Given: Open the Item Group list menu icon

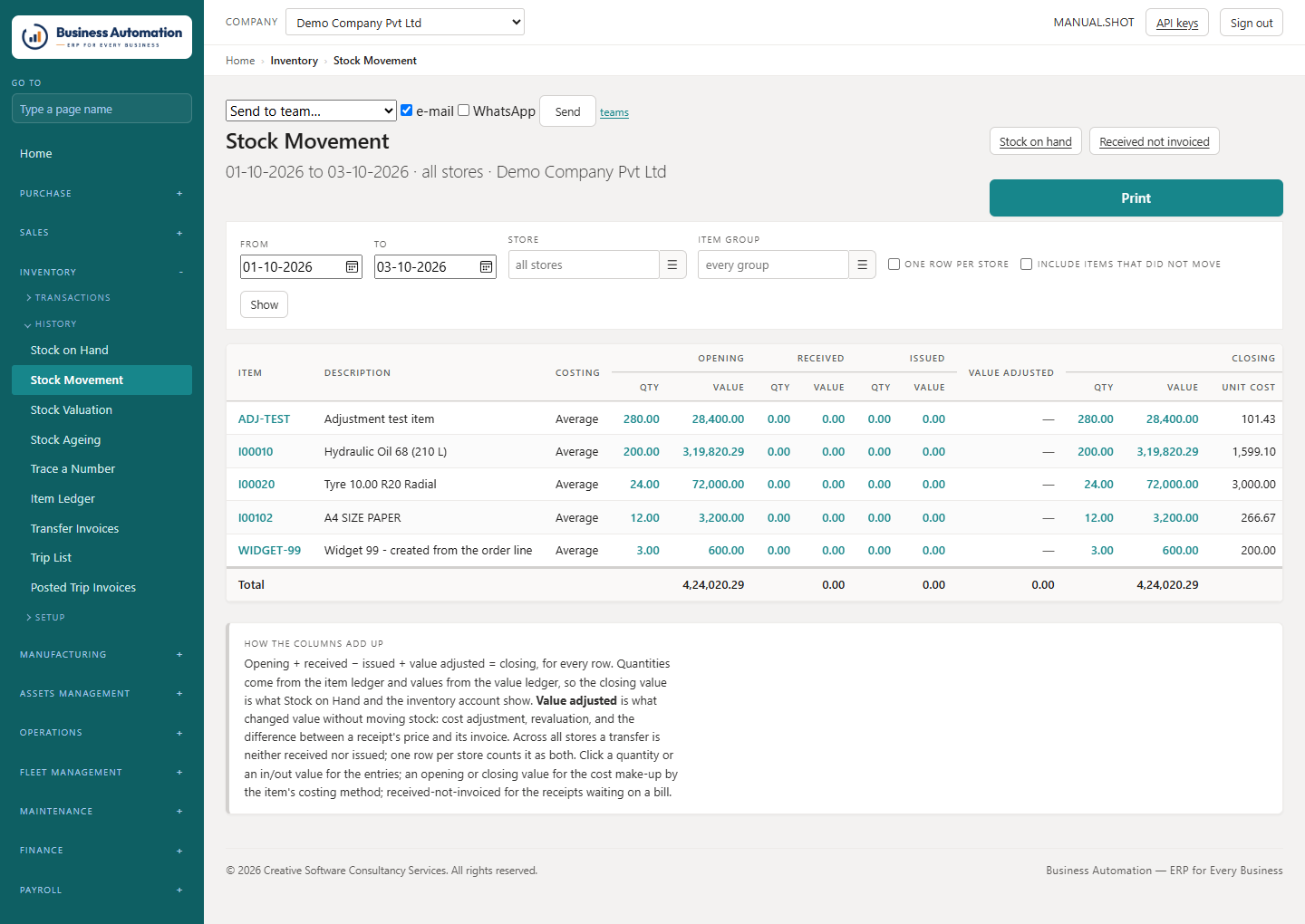Looking at the screenshot, I should (862, 265).
